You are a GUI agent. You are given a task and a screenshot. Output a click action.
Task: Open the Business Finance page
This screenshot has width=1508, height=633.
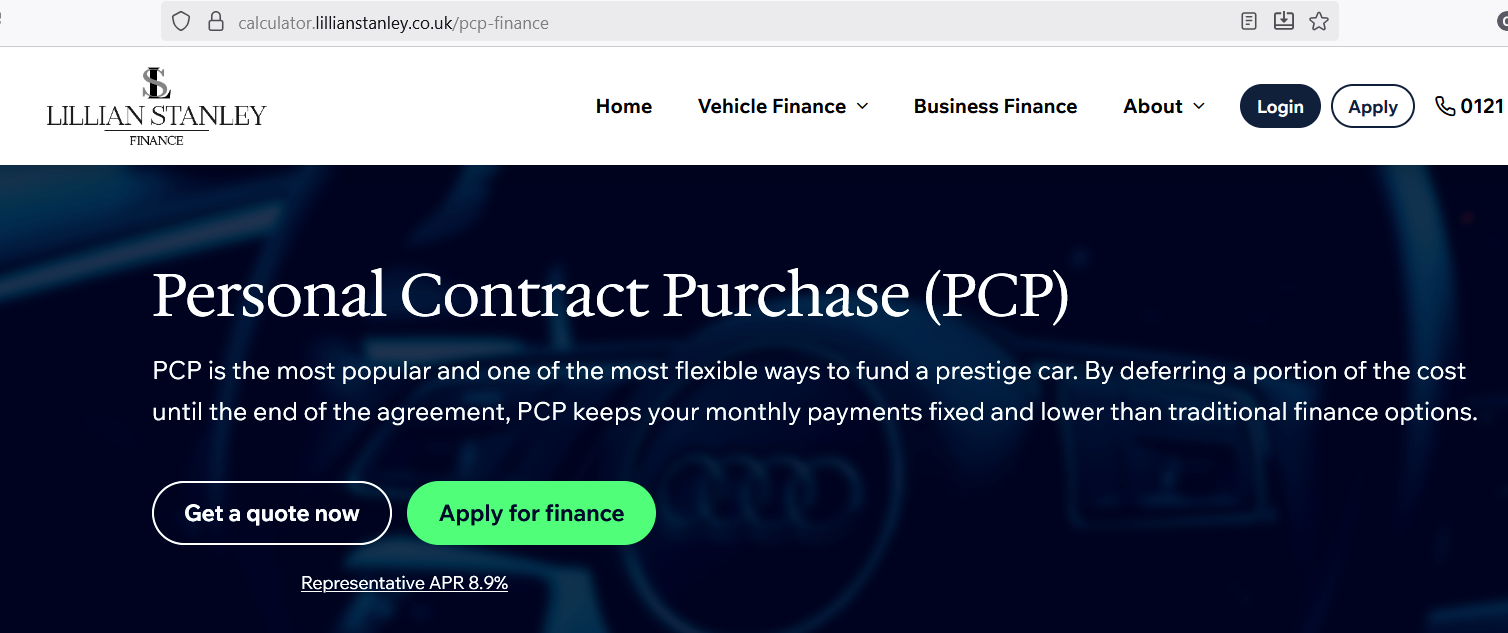click(995, 106)
